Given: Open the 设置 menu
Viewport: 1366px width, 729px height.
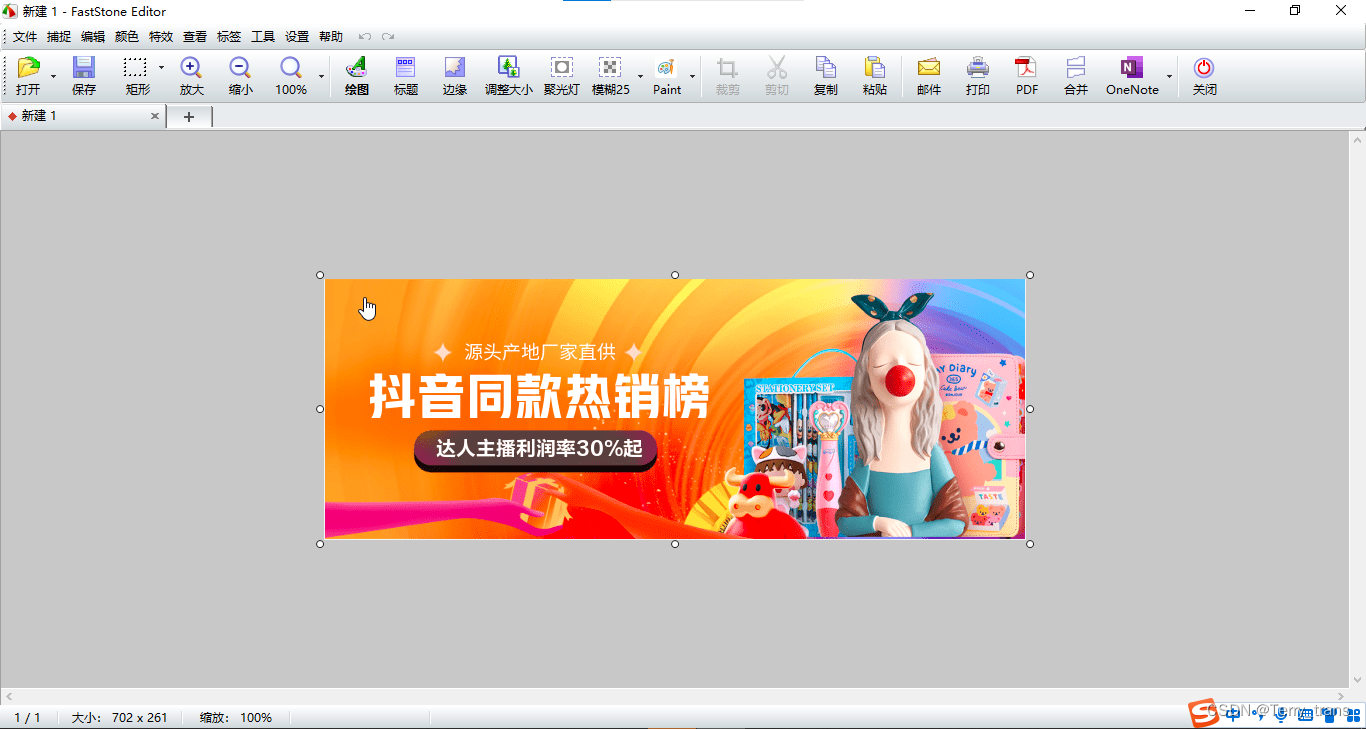Looking at the screenshot, I should pyautogui.click(x=297, y=37).
